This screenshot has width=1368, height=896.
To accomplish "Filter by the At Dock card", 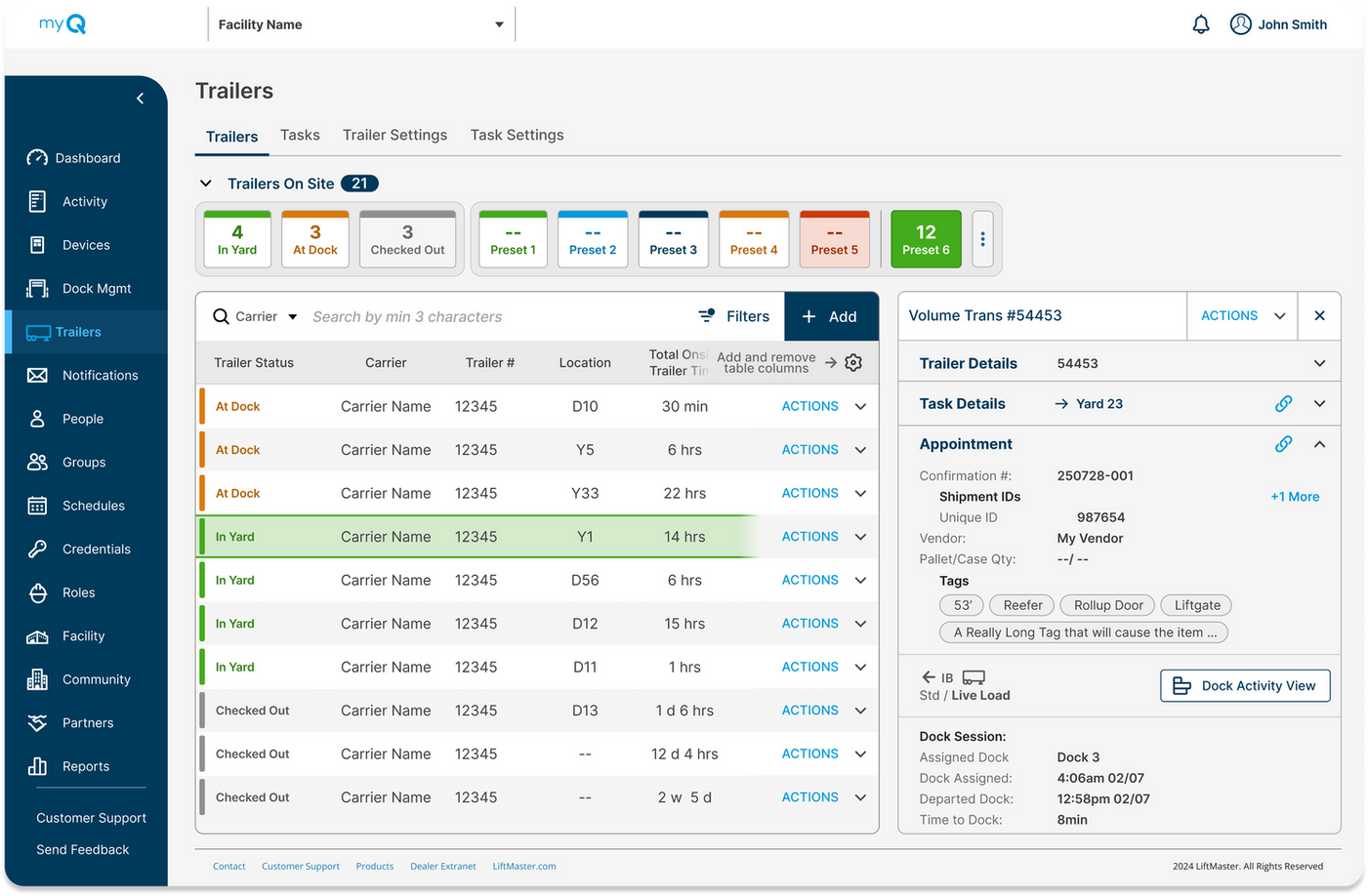I will (315, 239).
